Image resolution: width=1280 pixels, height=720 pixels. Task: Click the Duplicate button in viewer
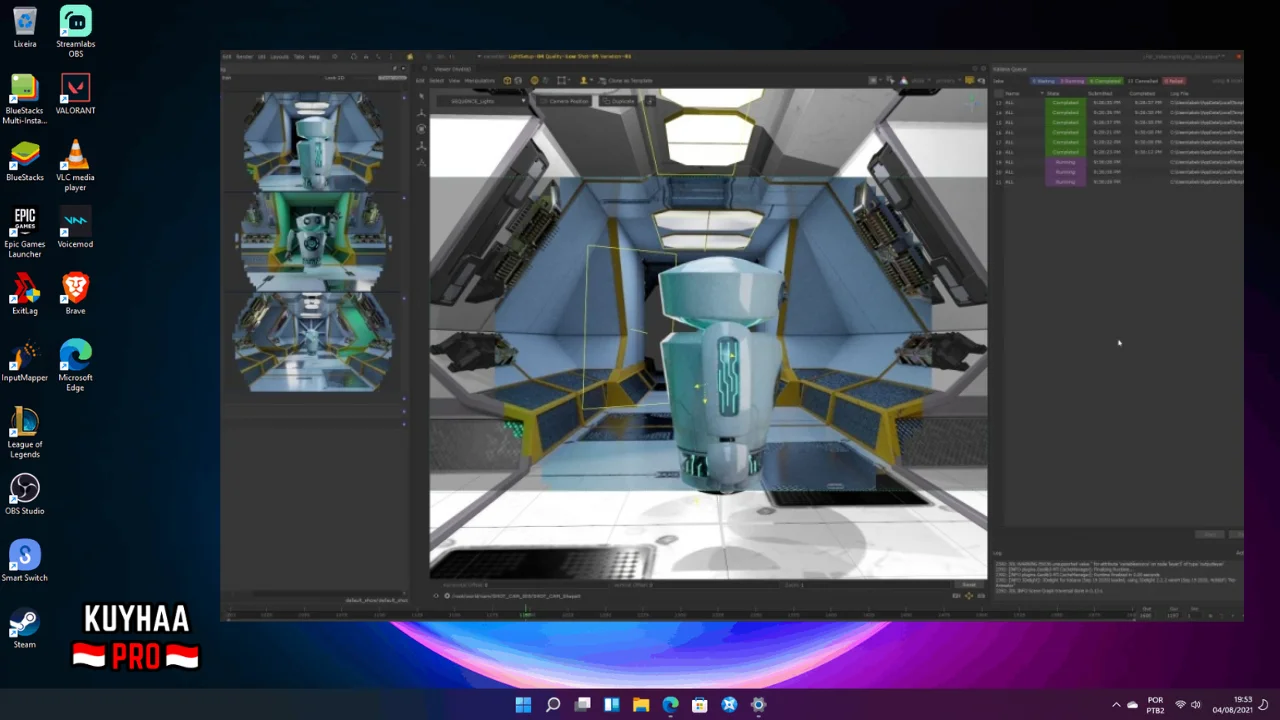[618, 101]
